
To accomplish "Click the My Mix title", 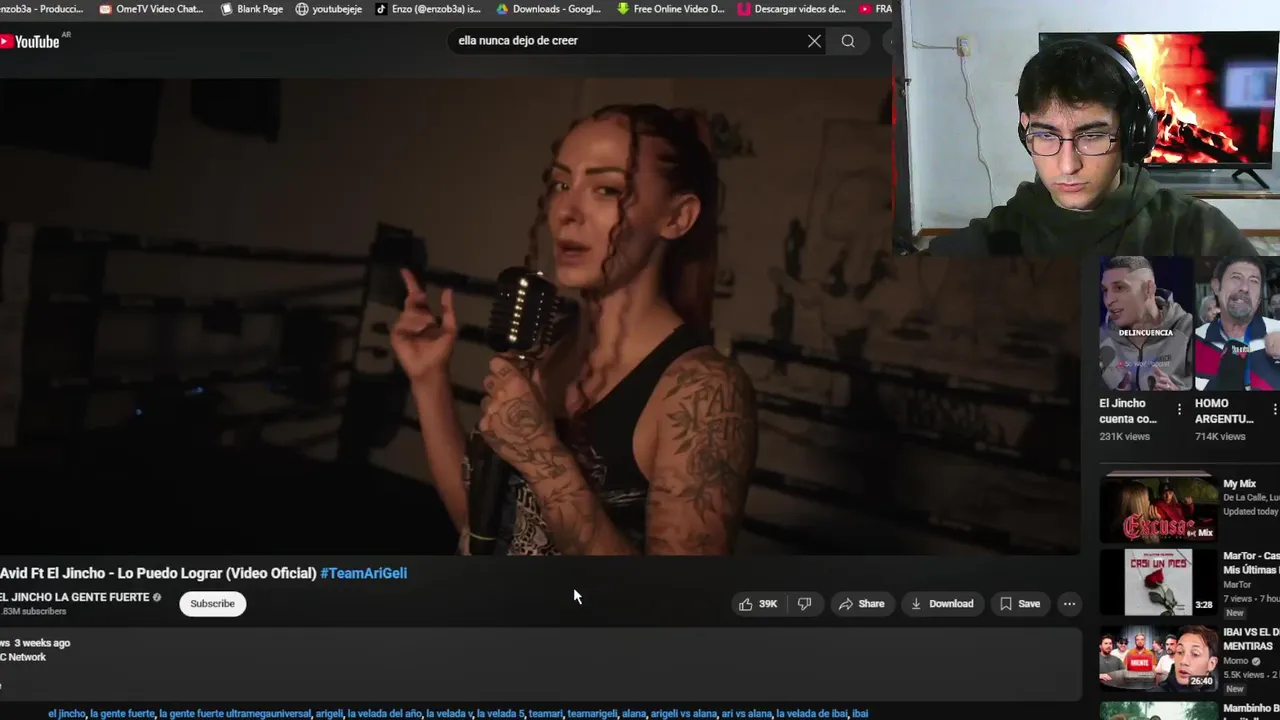I will pos(1239,484).
